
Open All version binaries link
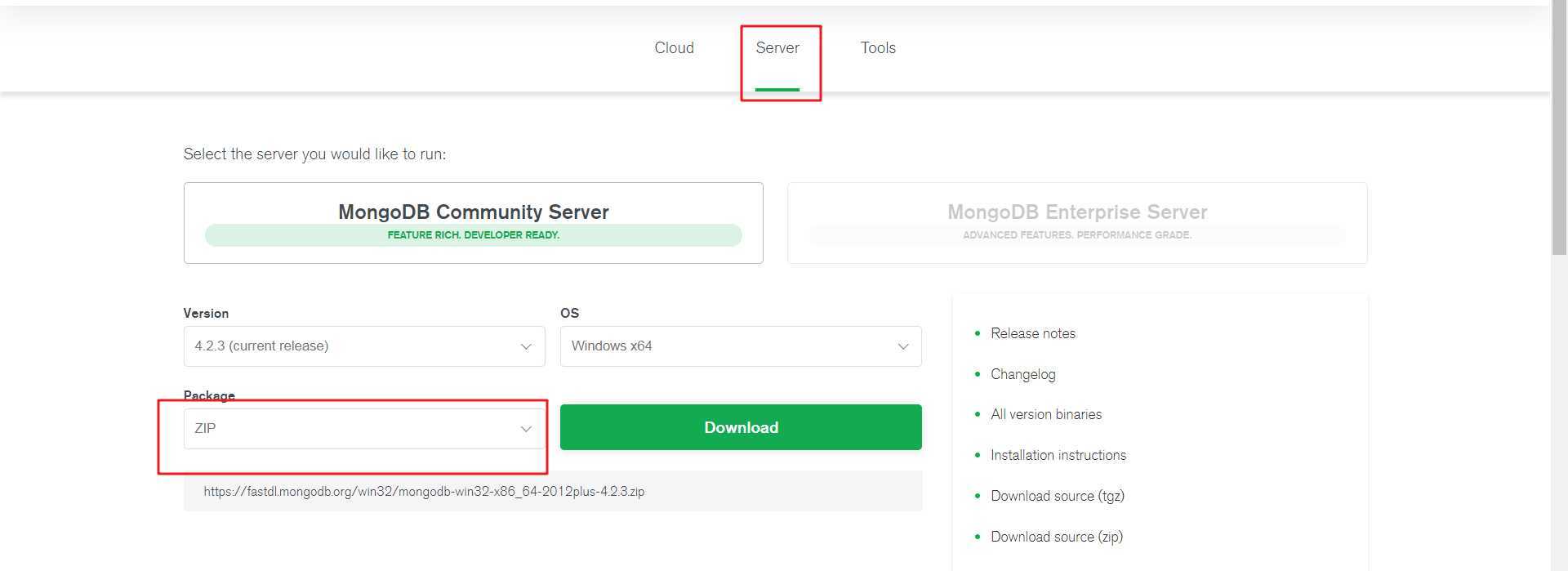(x=1046, y=414)
